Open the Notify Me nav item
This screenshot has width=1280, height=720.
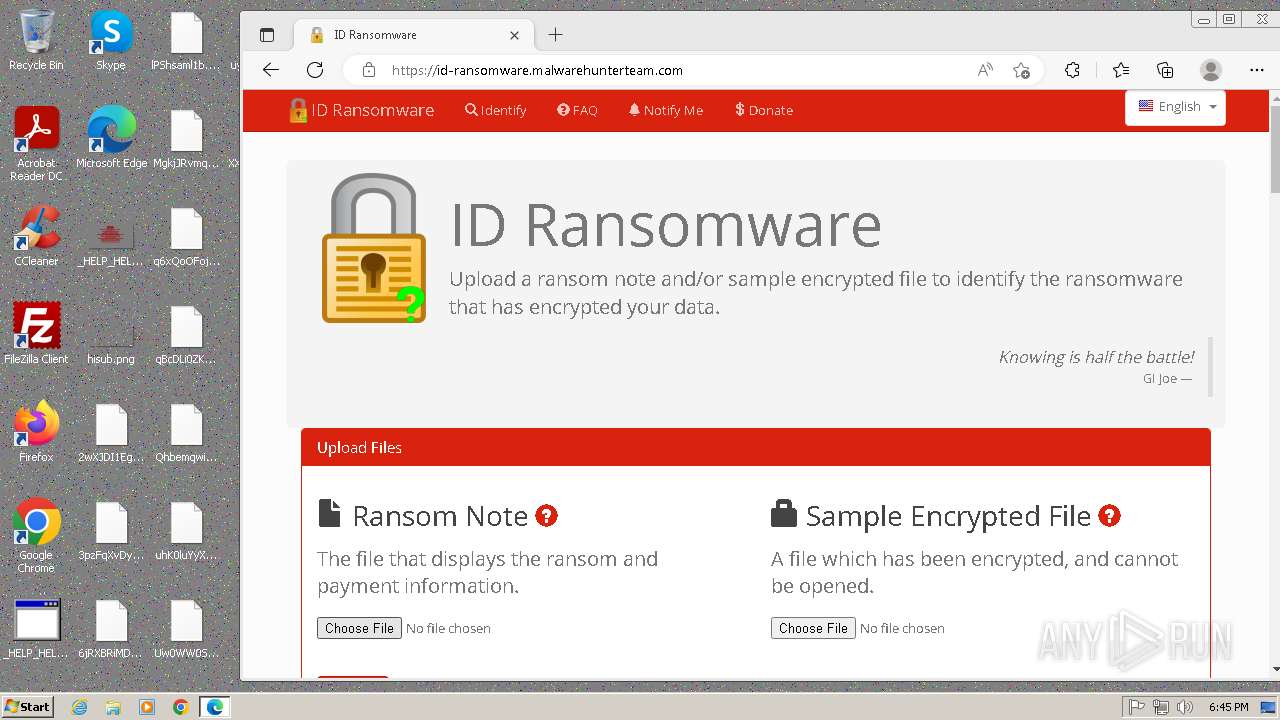(666, 110)
